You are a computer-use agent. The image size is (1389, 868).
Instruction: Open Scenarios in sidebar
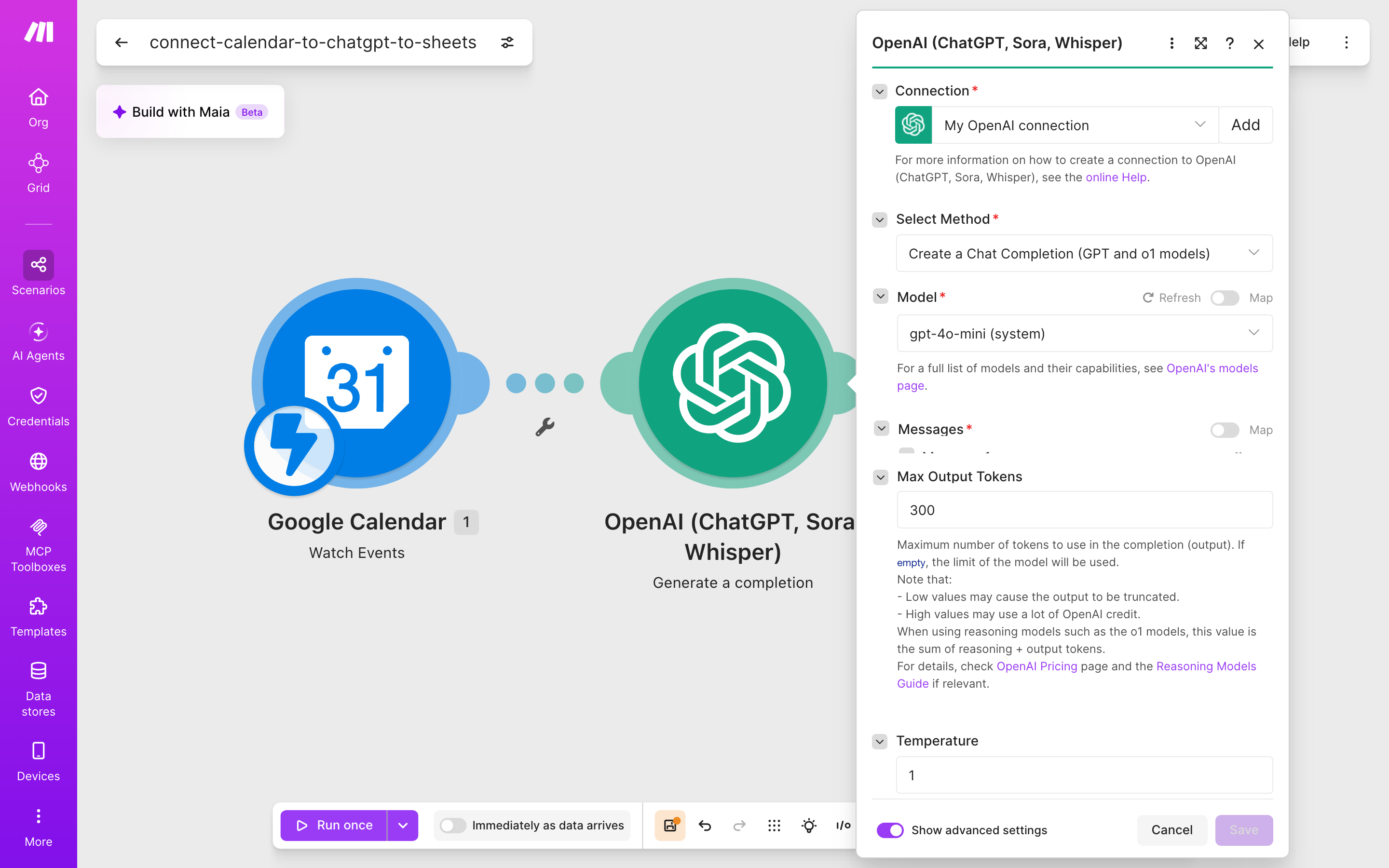click(39, 273)
